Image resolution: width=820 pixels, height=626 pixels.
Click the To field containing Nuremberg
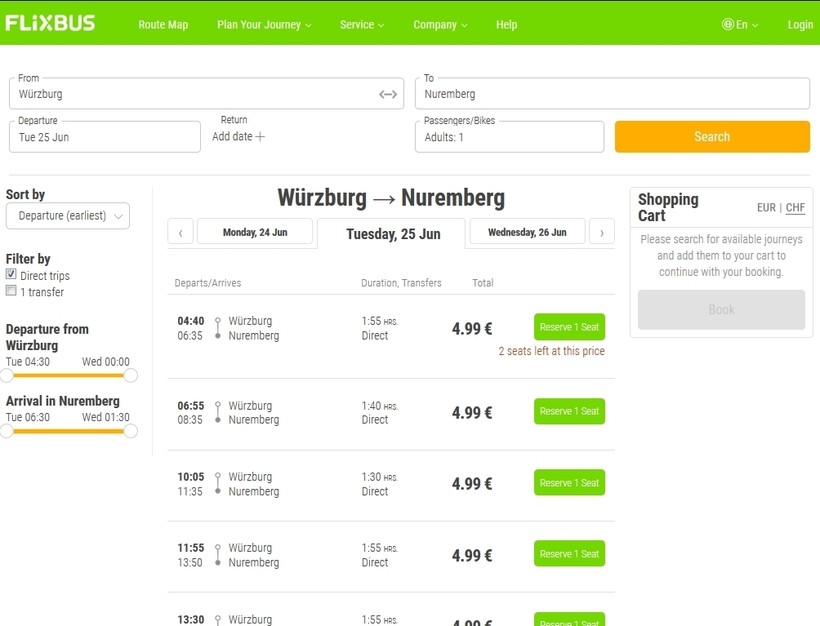pos(611,94)
